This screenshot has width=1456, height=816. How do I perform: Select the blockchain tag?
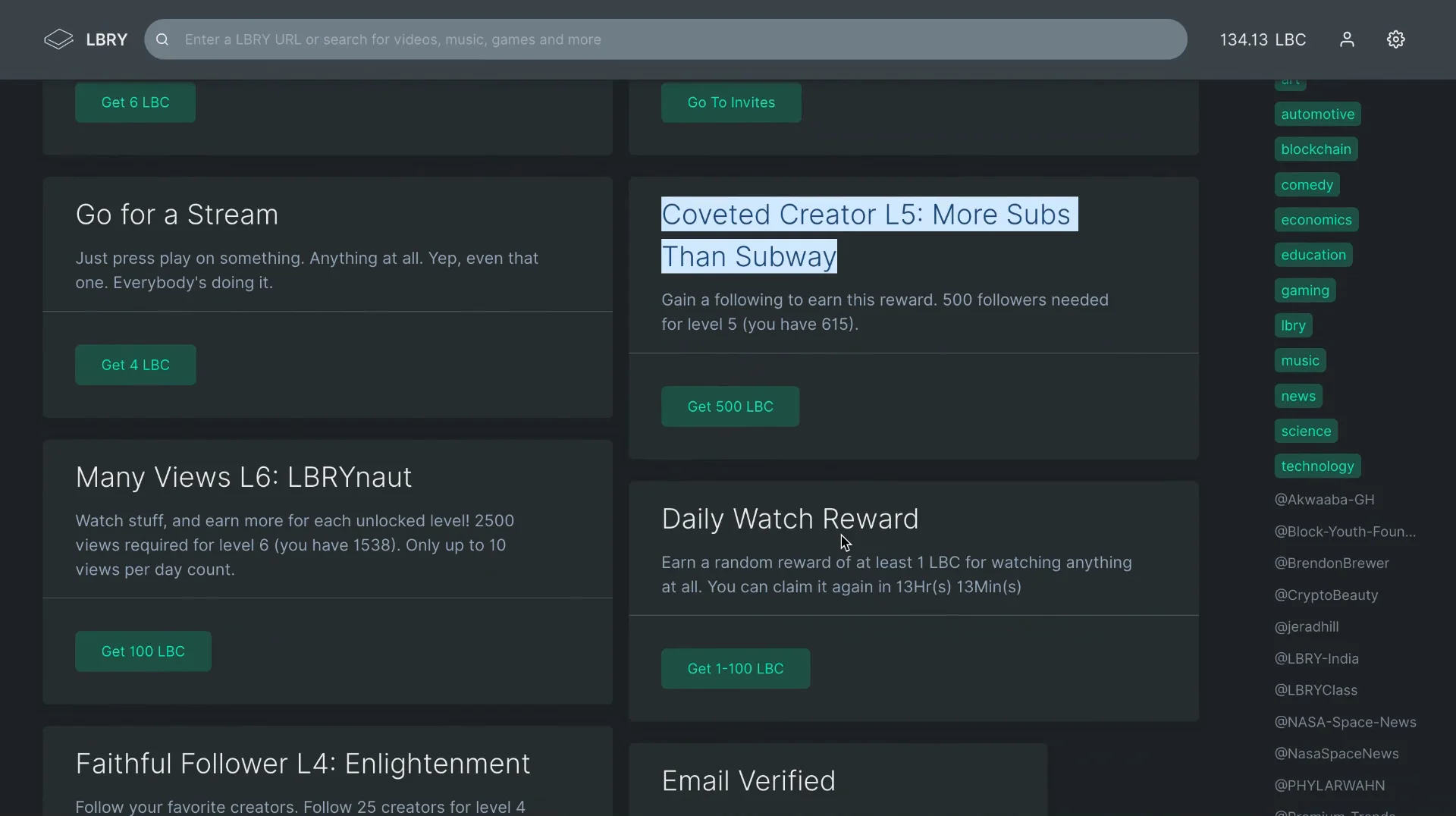[1316, 149]
